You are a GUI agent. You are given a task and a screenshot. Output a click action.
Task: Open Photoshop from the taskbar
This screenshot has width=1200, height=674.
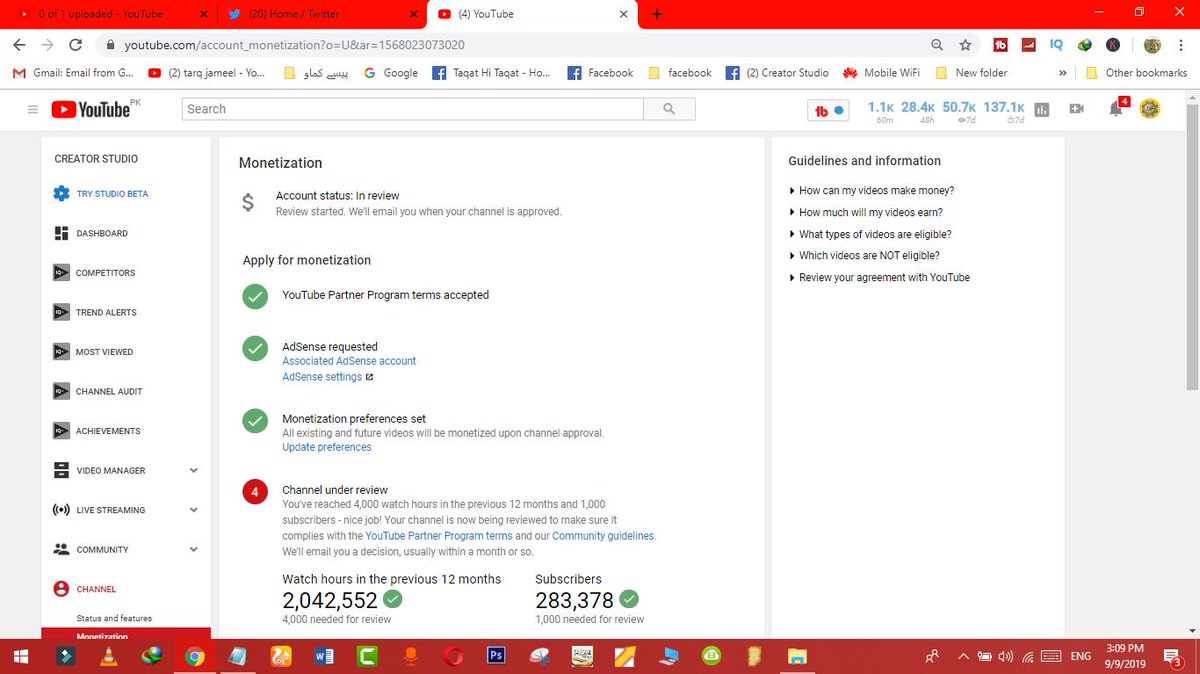click(x=495, y=656)
